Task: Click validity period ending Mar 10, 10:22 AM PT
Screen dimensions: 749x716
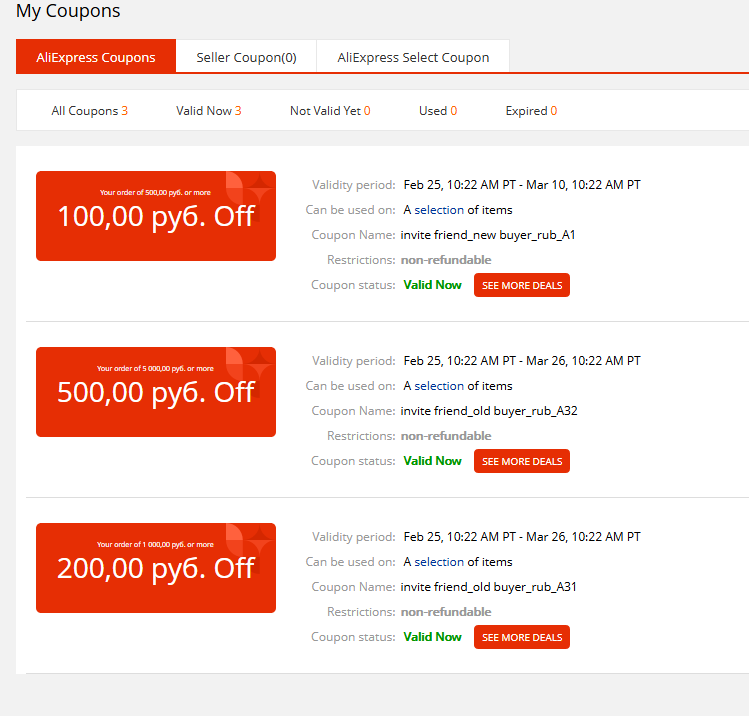Action: (x=522, y=185)
